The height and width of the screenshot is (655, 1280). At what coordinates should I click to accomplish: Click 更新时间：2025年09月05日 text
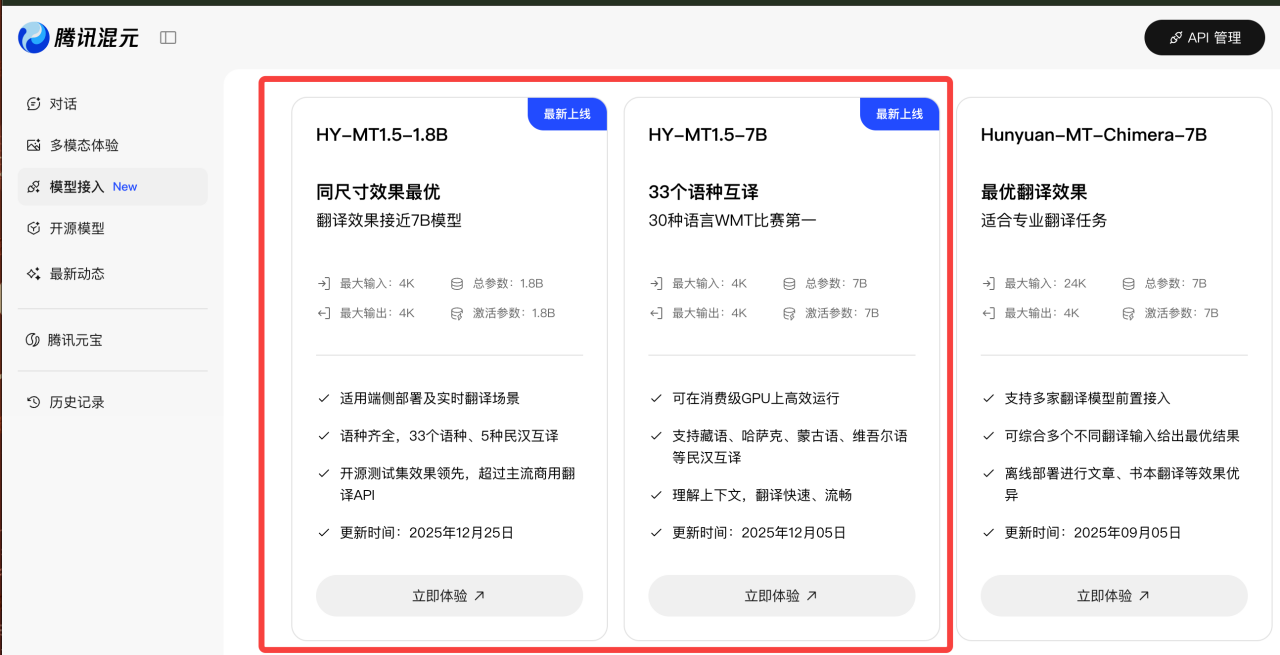point(1093,533)
